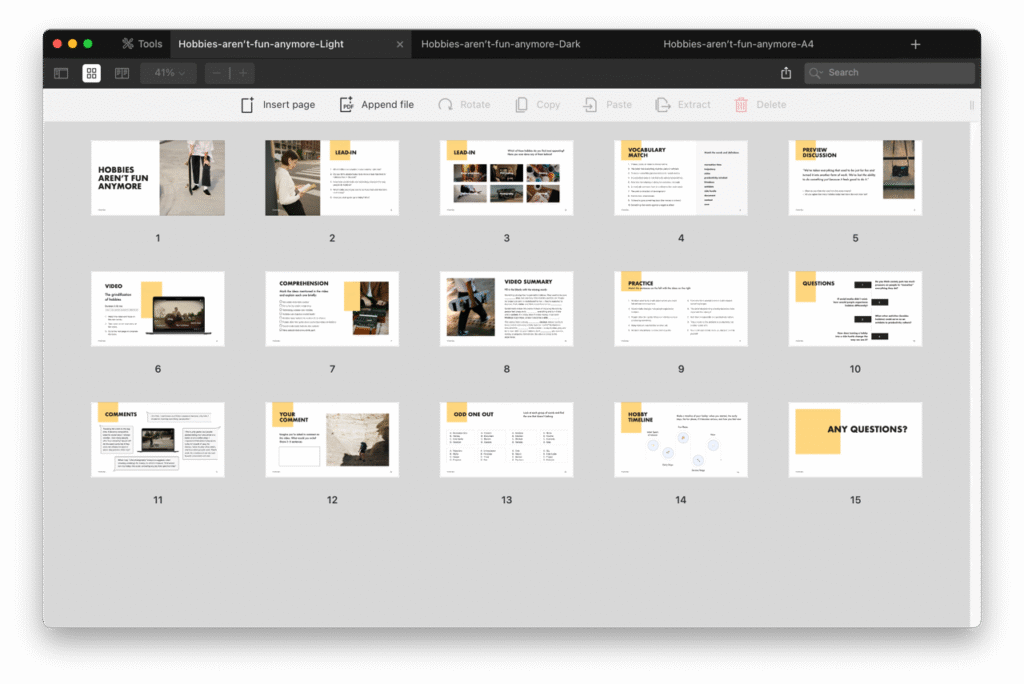Click the Rotate page icon

pos(446,105)
